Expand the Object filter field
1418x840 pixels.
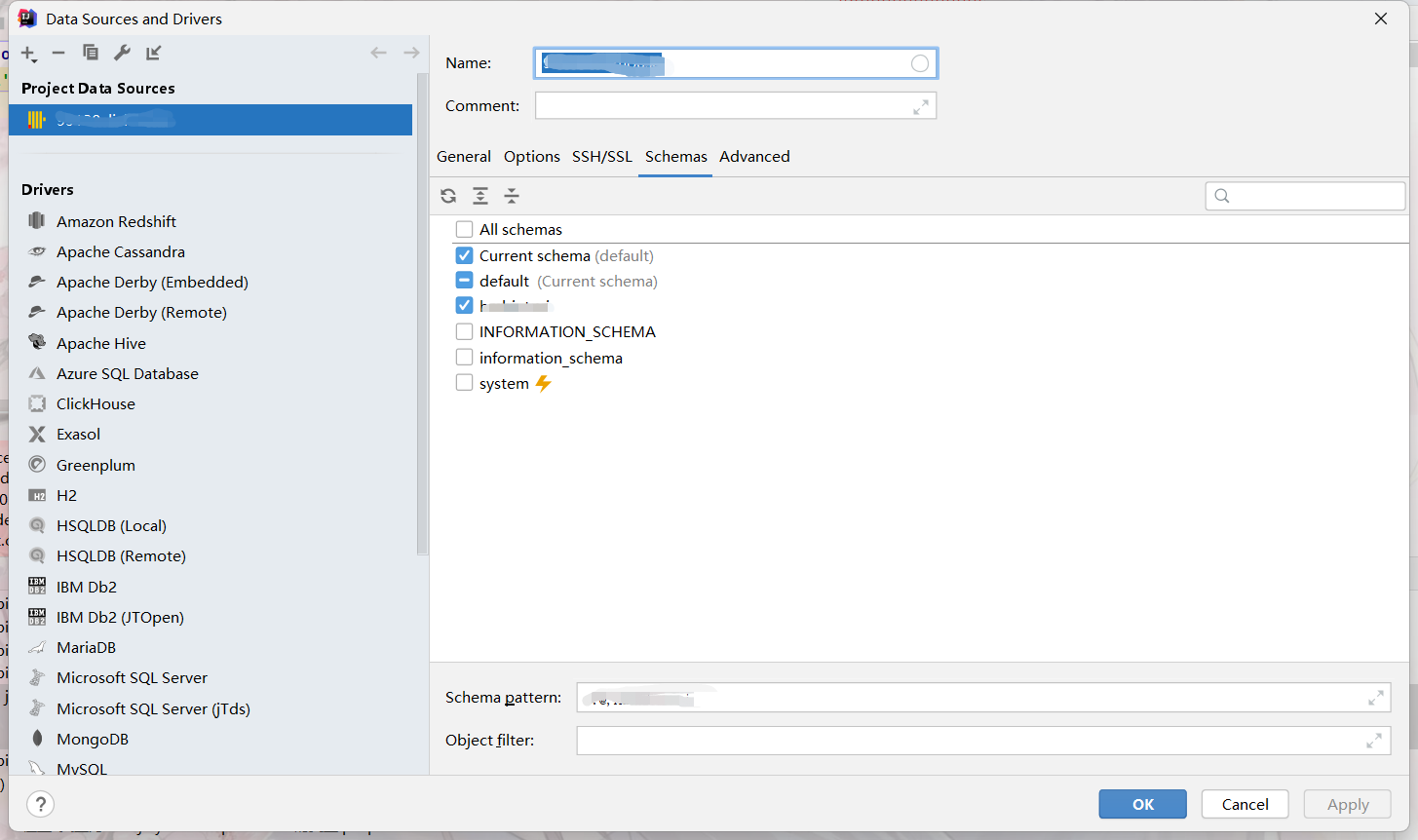pyautogui.click(x=1373, y=741)
